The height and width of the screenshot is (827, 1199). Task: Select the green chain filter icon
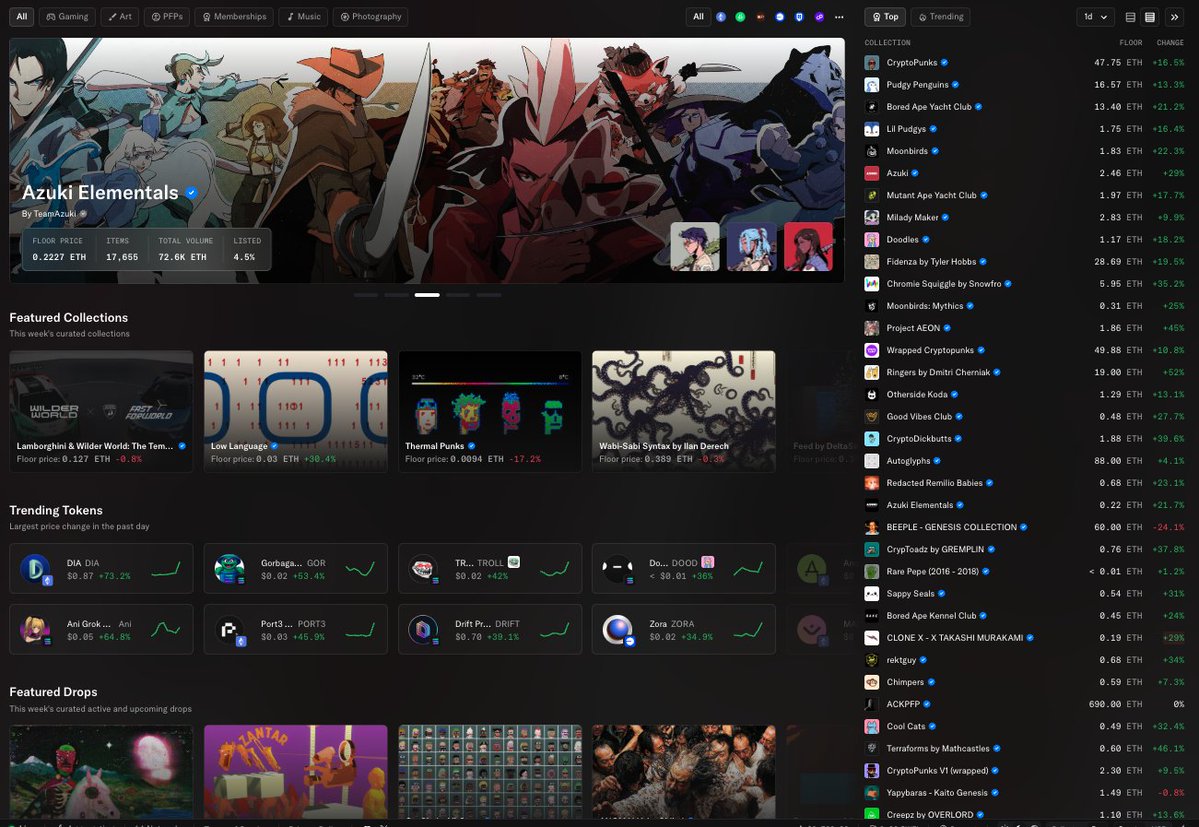point(740,17)
